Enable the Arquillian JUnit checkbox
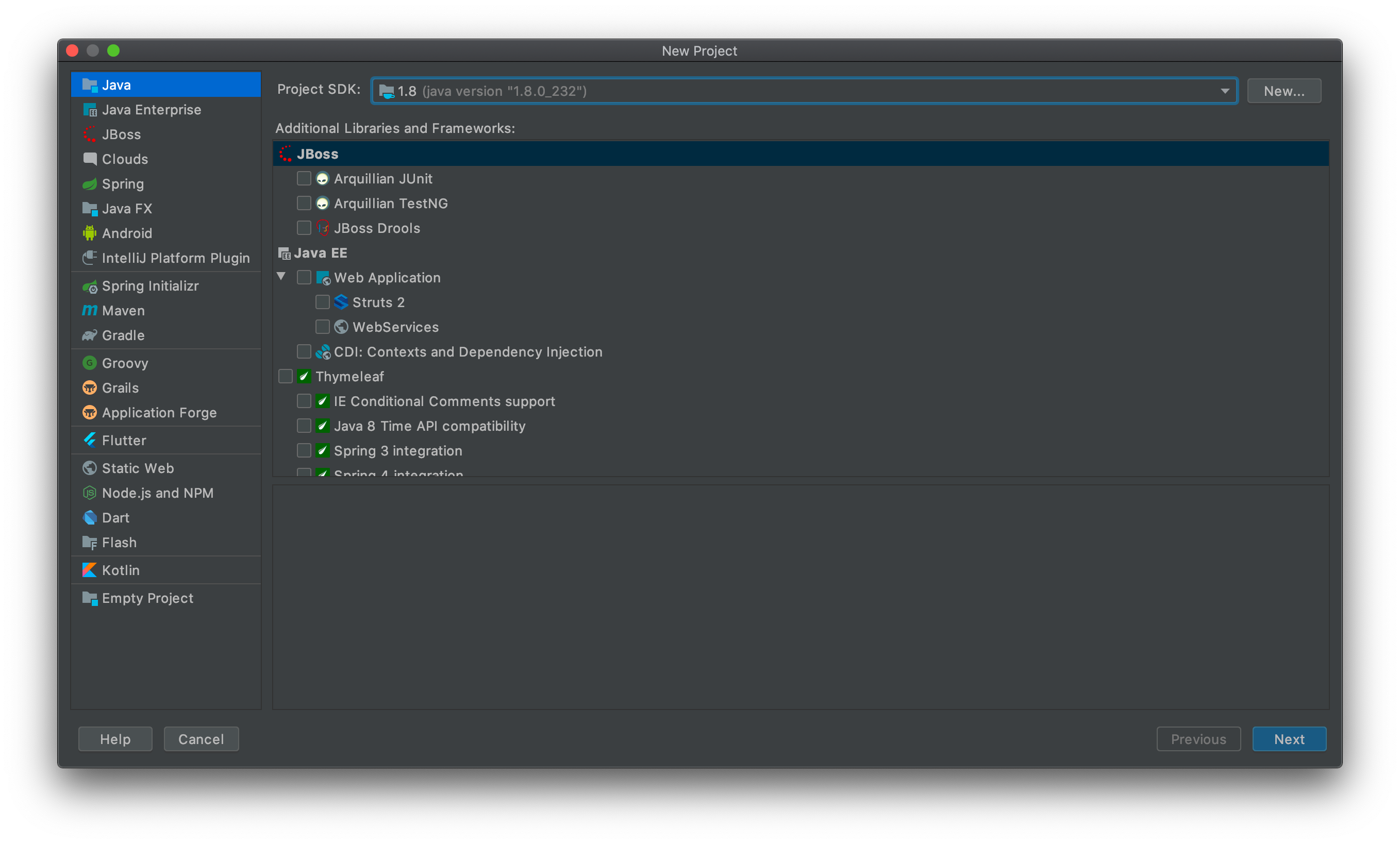Image resolution: width=1400 pixels, height=844 pixels. point(304,179)
